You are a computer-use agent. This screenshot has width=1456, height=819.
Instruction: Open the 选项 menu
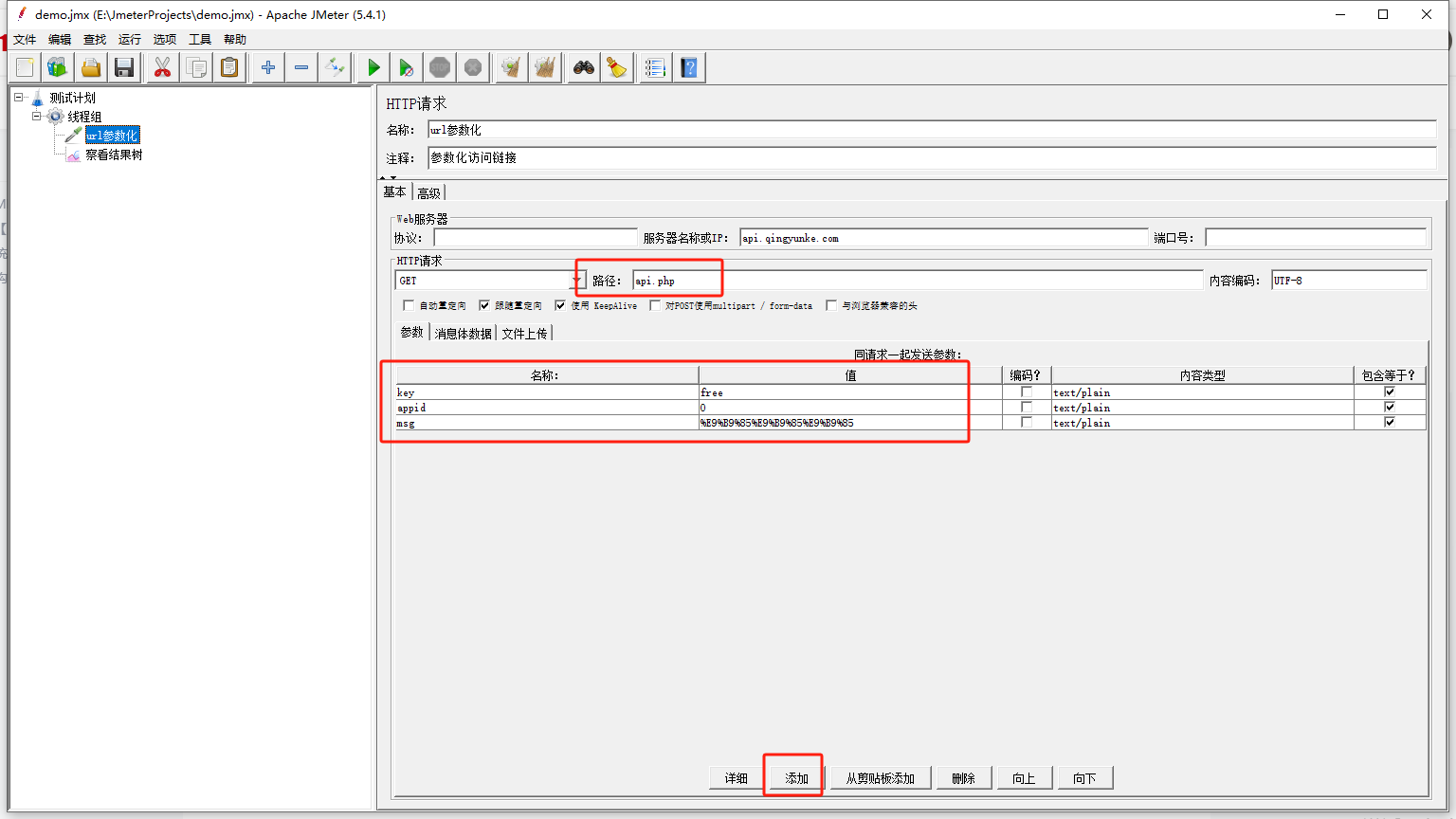point(165,39)
